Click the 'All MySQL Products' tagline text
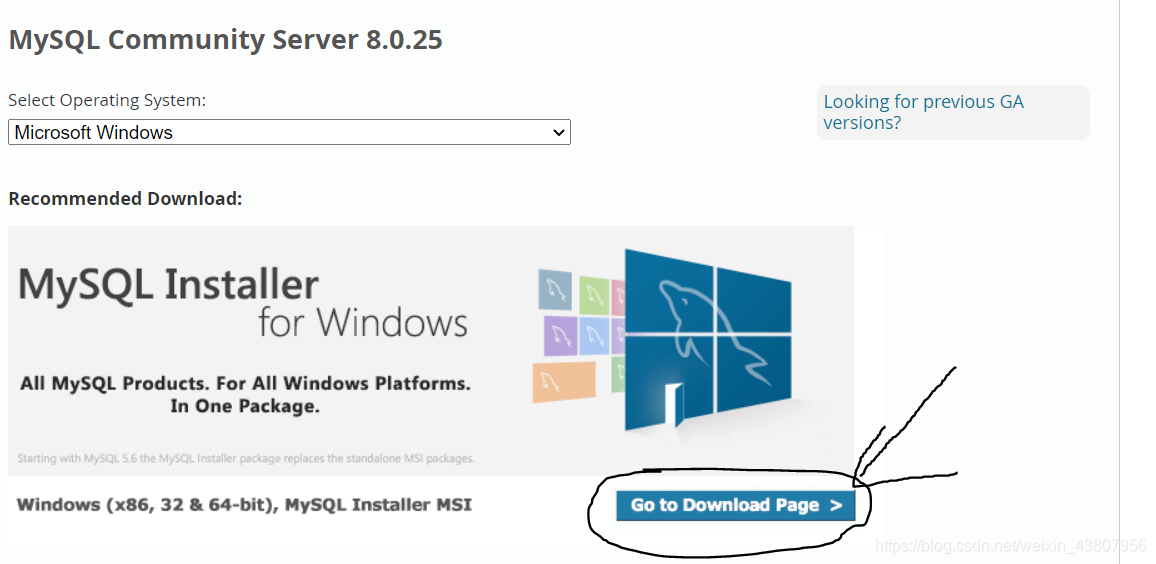Viewport: 1156px width, 564px height. pyautogui.click(x=245, y=395)
